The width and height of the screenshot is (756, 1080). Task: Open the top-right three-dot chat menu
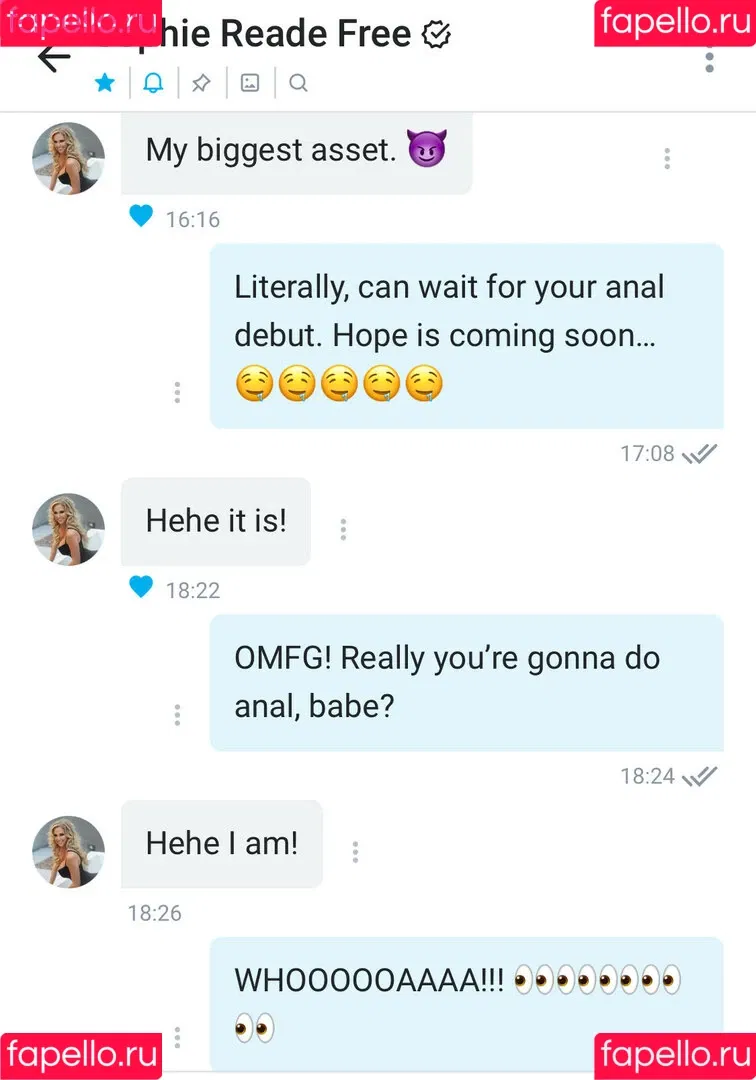(709, 59)
